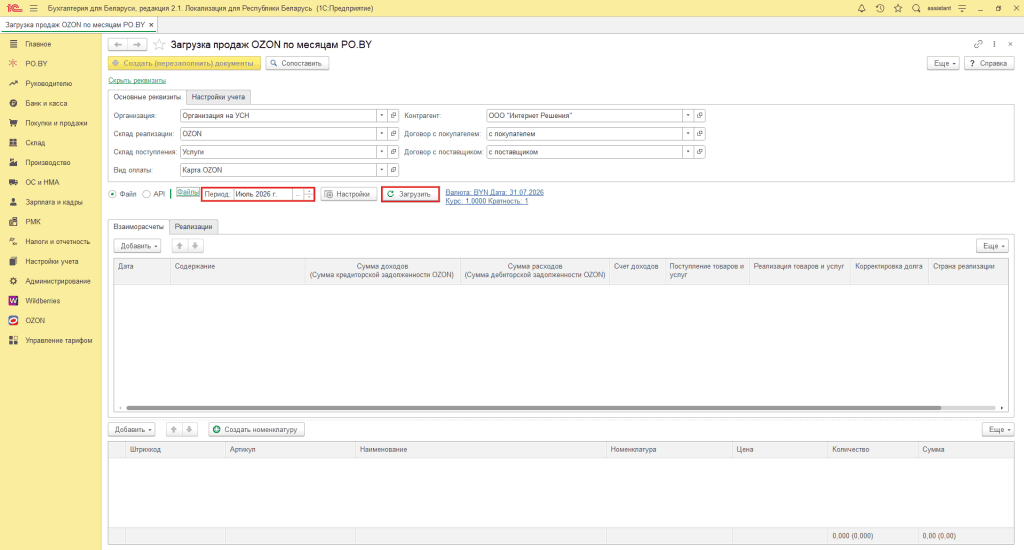Open Вид оплаты reference icon

pyautogui.click(x=393, y=170)
